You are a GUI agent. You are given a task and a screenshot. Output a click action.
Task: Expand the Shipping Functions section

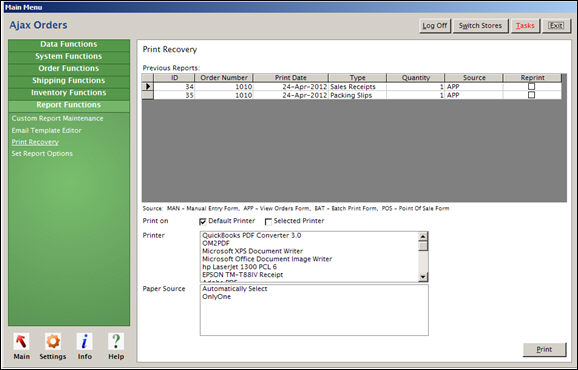[x=69, y=81]
